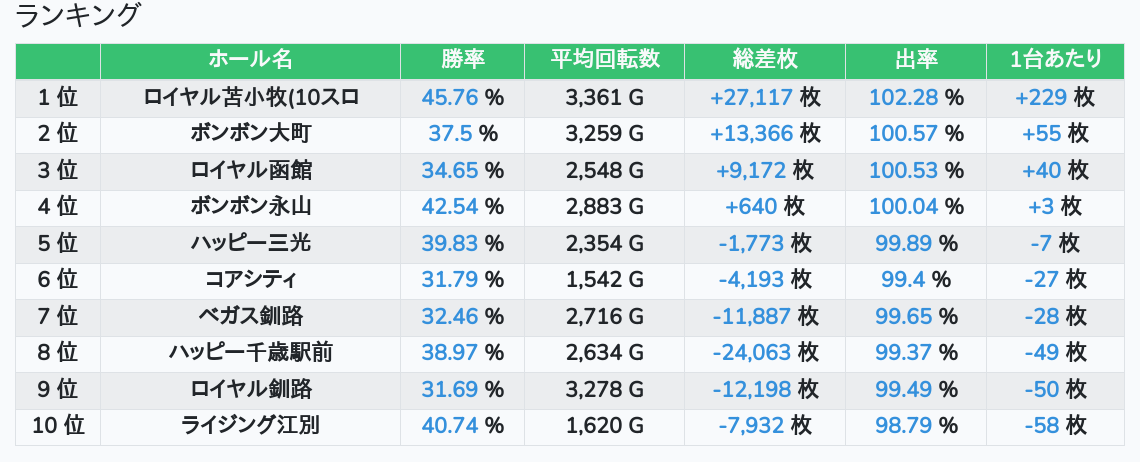Open ロイヤル苫小牧 hall name

[250, 98]
